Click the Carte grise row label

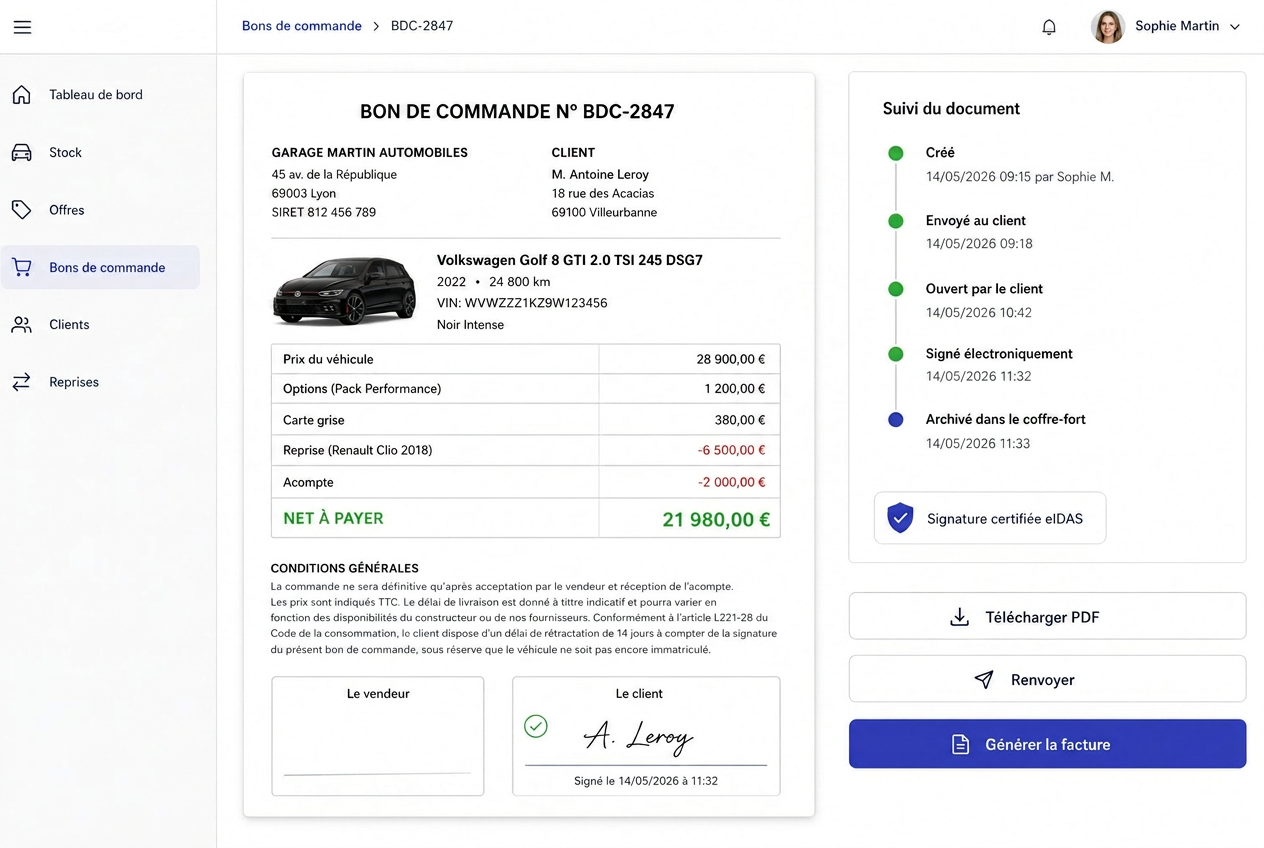click(314, 420)
